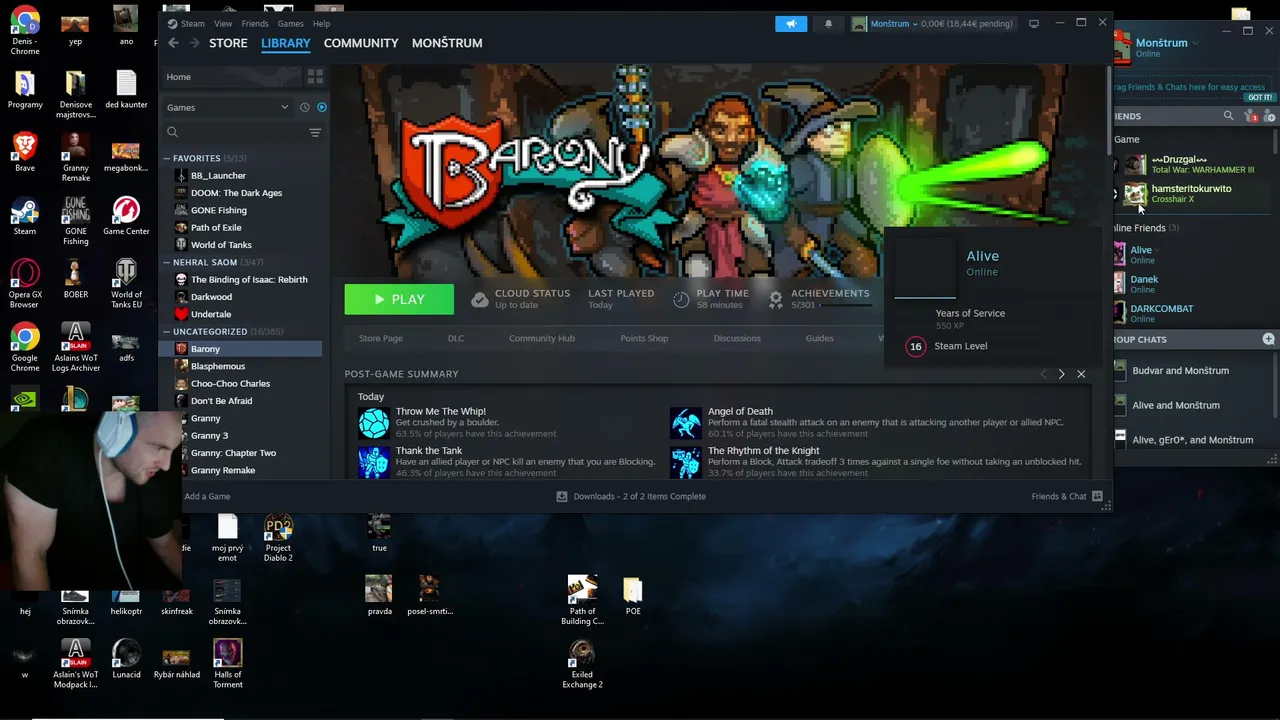
Task: Show next post-game summary page
Action: click(x=1061, y=374)
